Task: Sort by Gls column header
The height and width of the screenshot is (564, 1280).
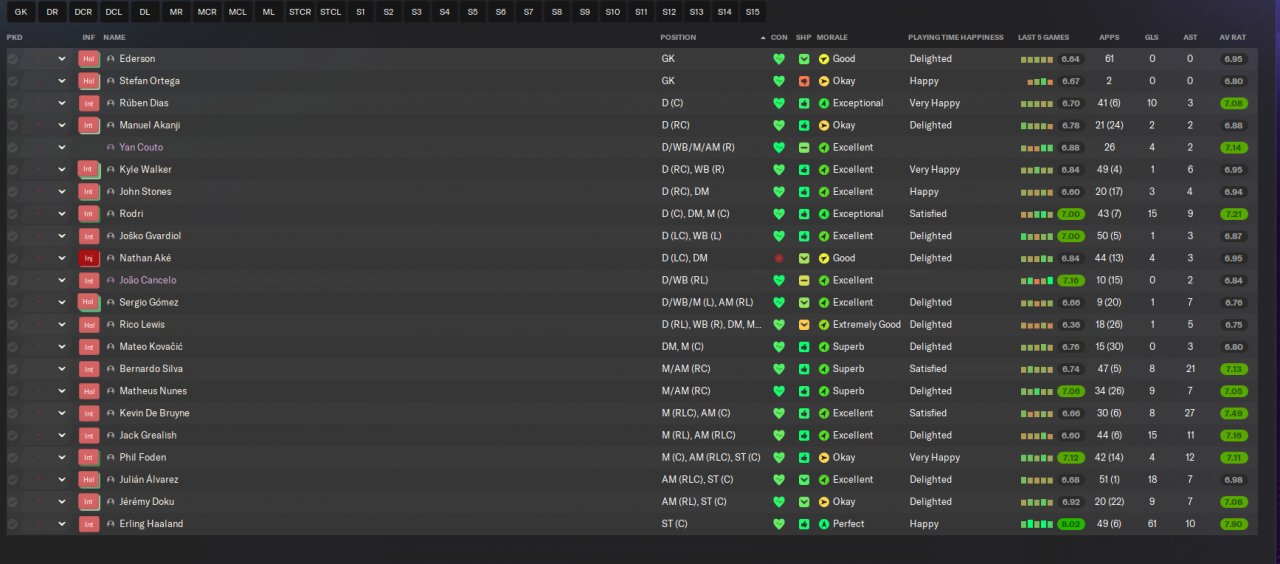Action: click(x=1152, y=37)
